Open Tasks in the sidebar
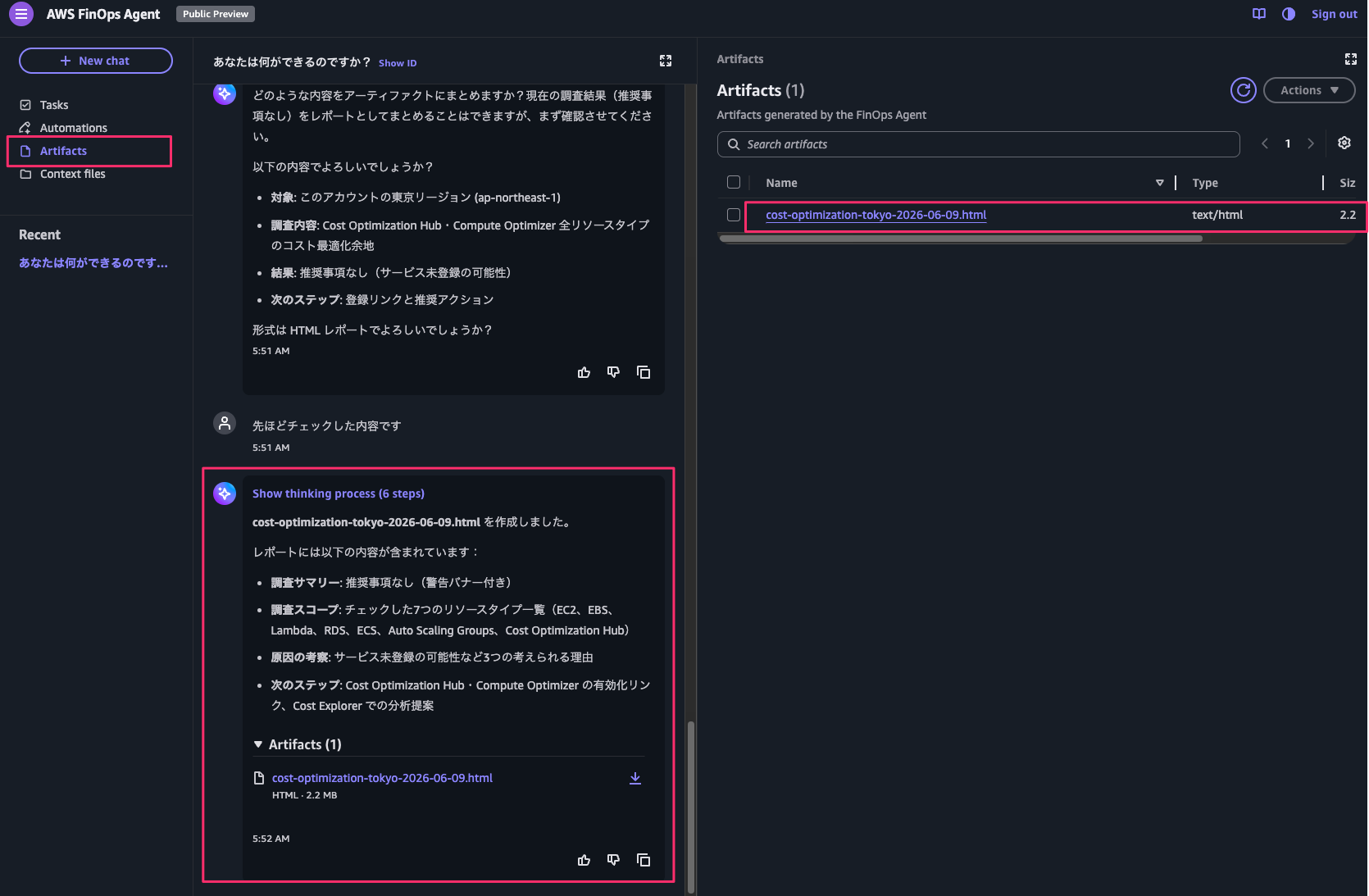This screenshot has height=896, width=1369. tap(54, 105)
